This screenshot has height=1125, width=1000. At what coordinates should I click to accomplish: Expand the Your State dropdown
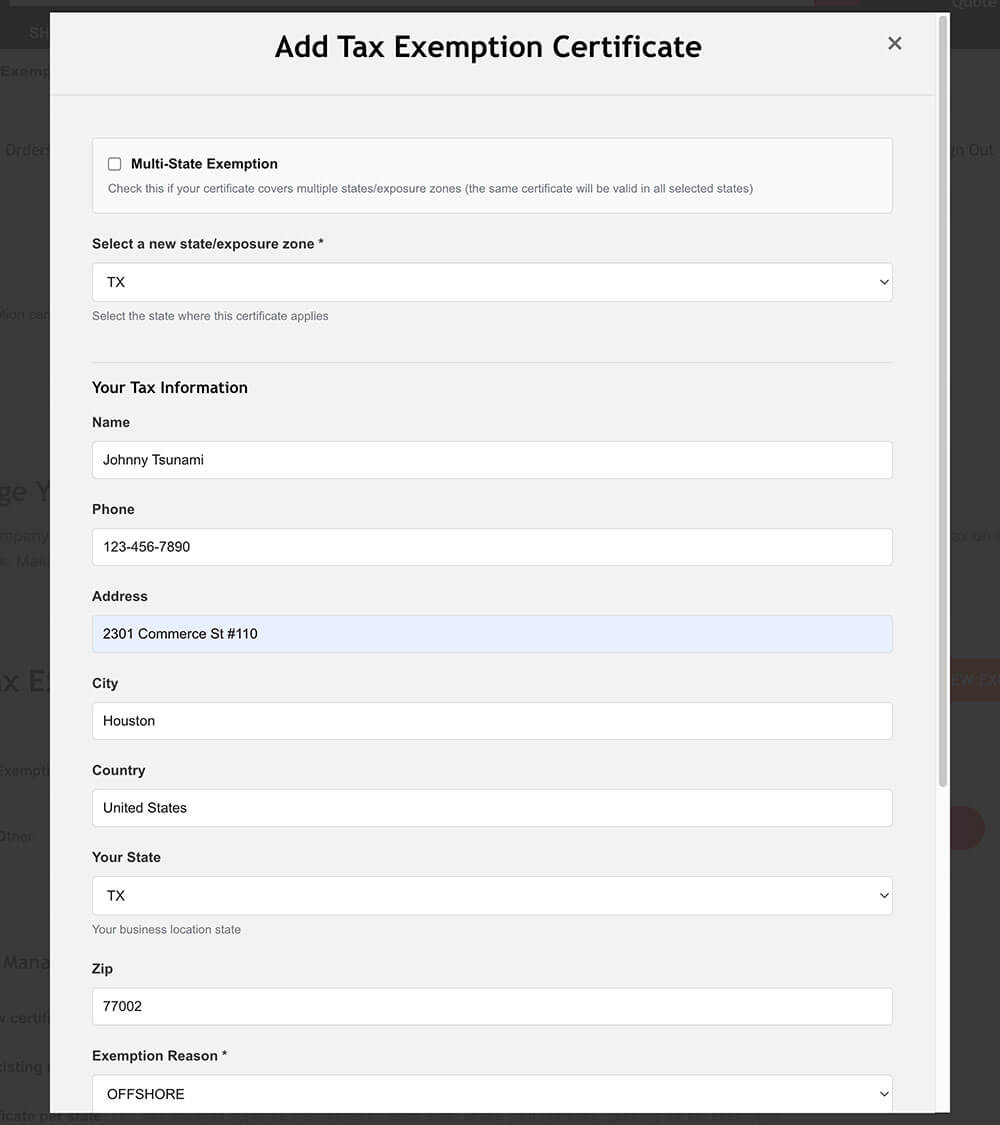pyautogui.click(x=491, y=895)
